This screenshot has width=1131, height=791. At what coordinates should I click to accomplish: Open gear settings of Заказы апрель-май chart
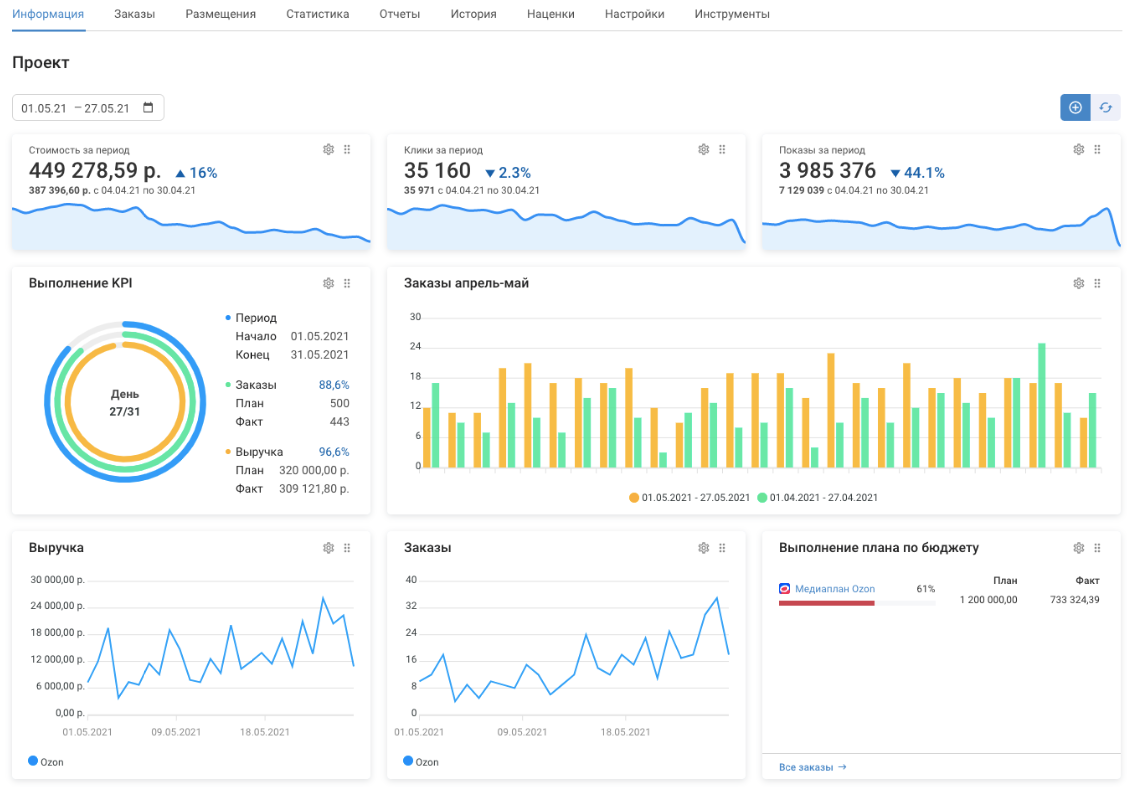pyautogui.click(x=1078, y=283)
